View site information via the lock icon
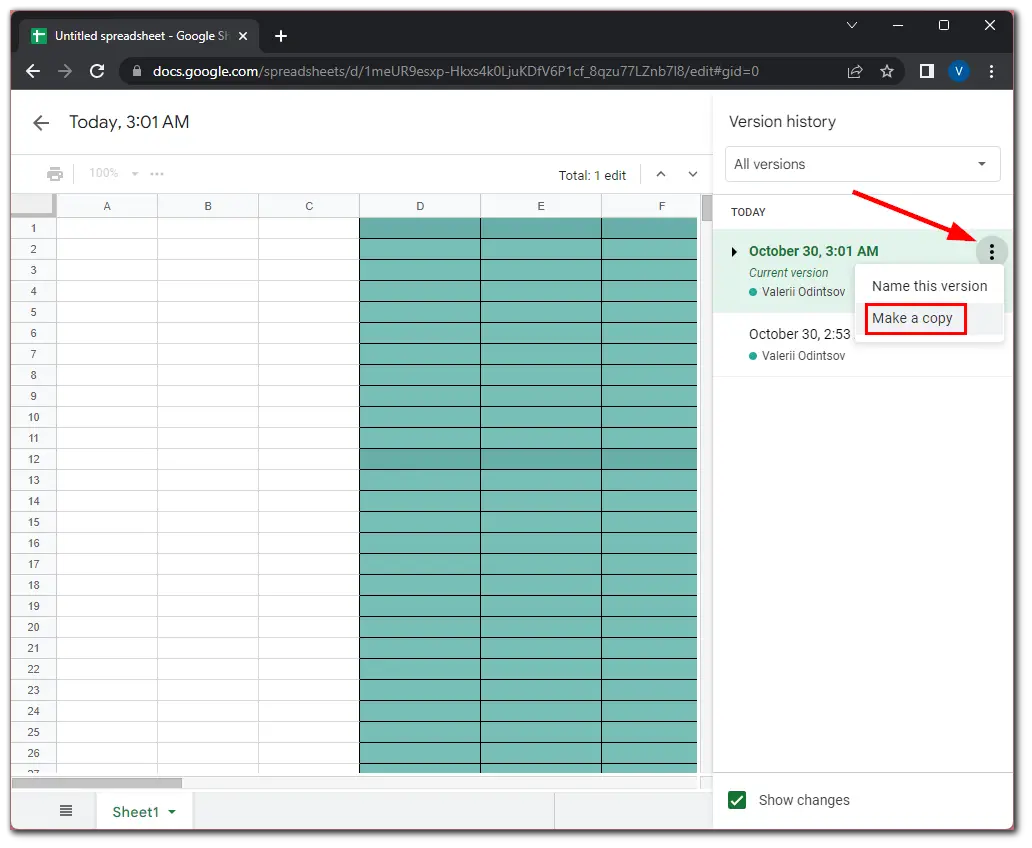The height and width of the screenshot is (848, 1032). (137, 71)
